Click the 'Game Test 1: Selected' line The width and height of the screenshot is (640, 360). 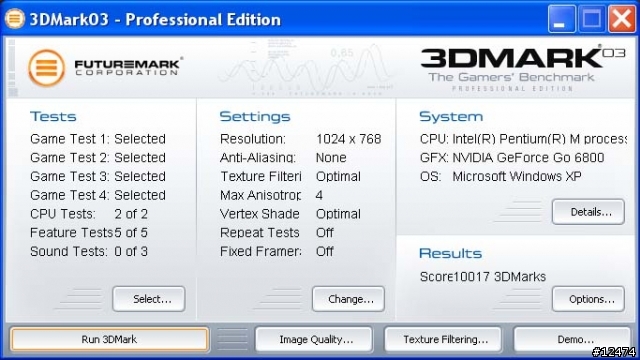[x=98, y=139]
